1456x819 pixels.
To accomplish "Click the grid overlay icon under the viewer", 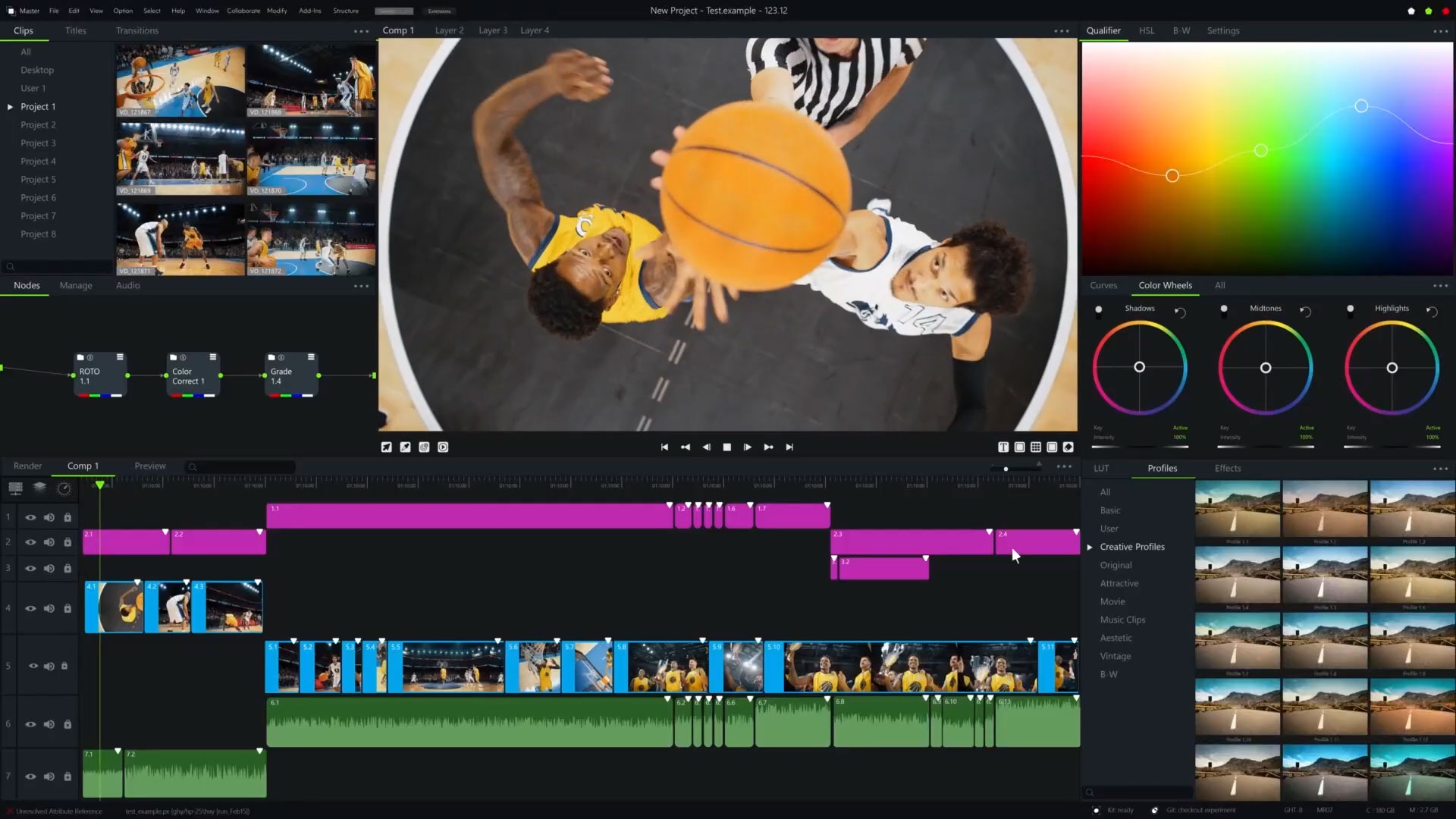I will (x=1036, y=447).
